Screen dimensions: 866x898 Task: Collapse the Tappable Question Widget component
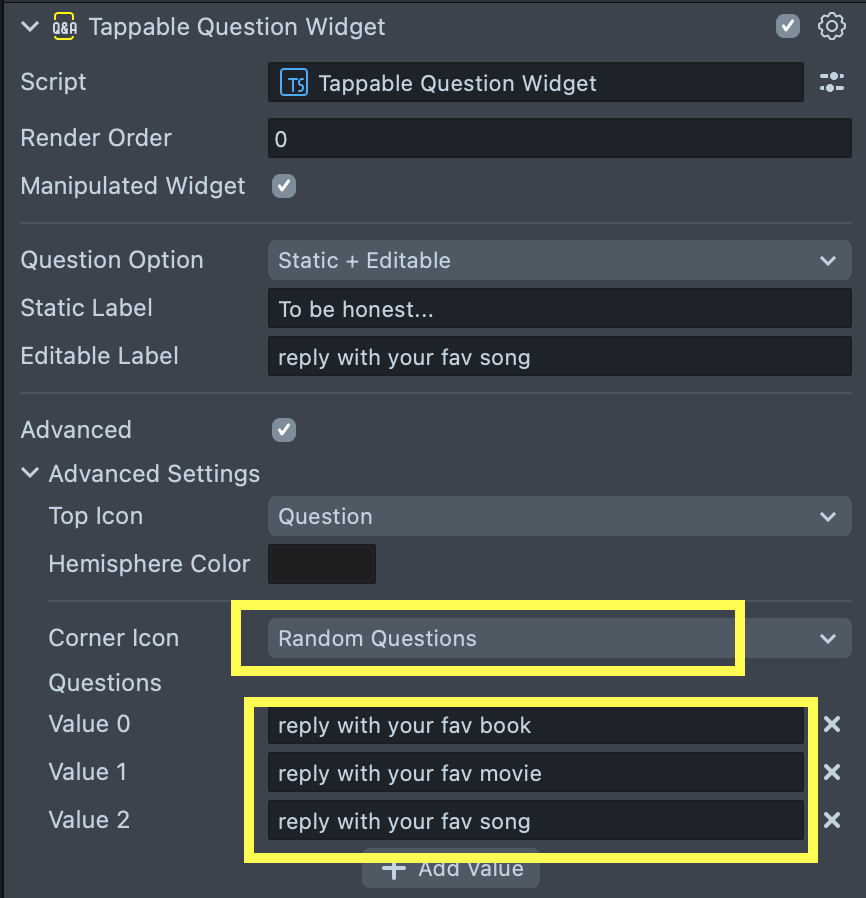pos(31,27)
